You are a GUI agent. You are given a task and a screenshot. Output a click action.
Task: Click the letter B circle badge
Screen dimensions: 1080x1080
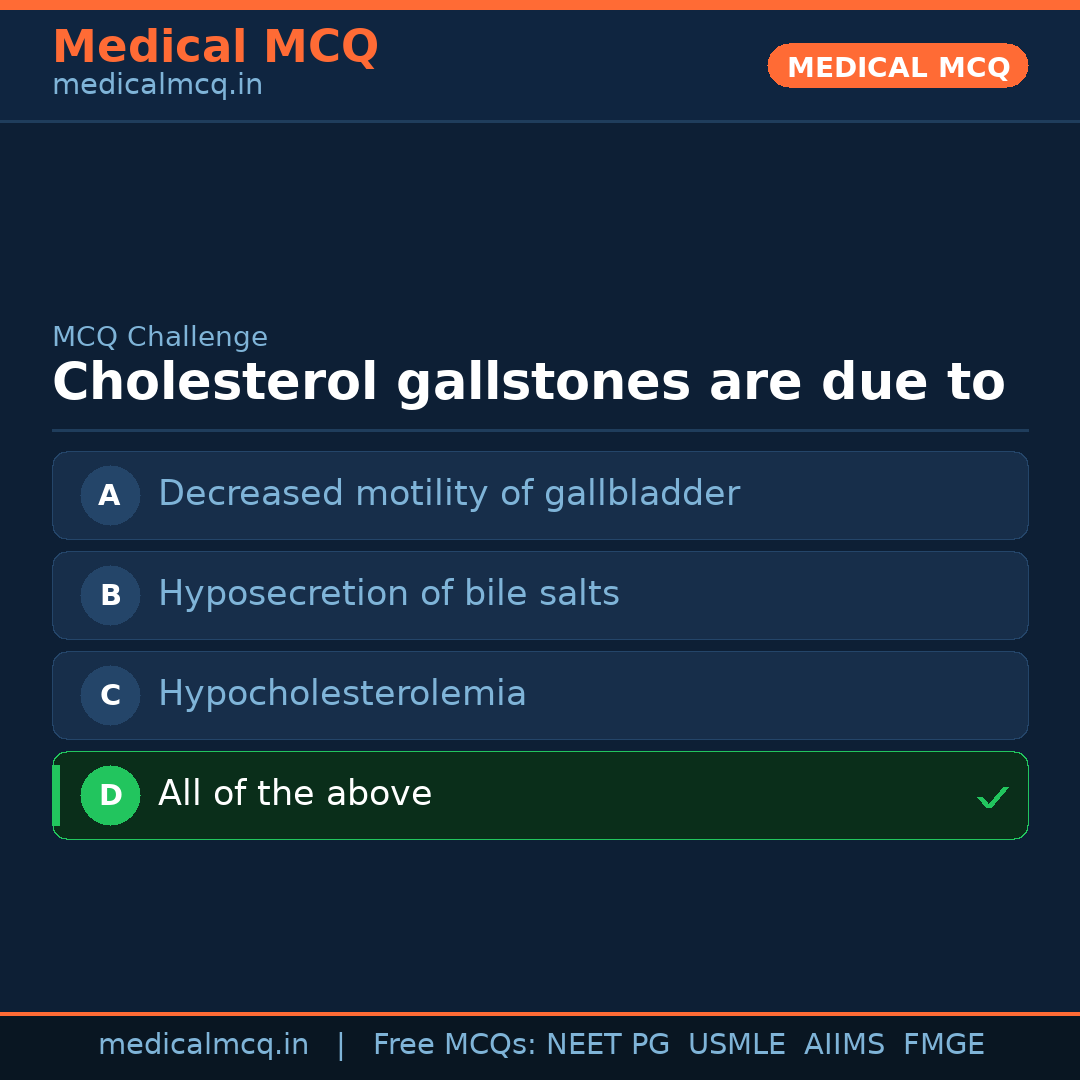click(110, 595)
